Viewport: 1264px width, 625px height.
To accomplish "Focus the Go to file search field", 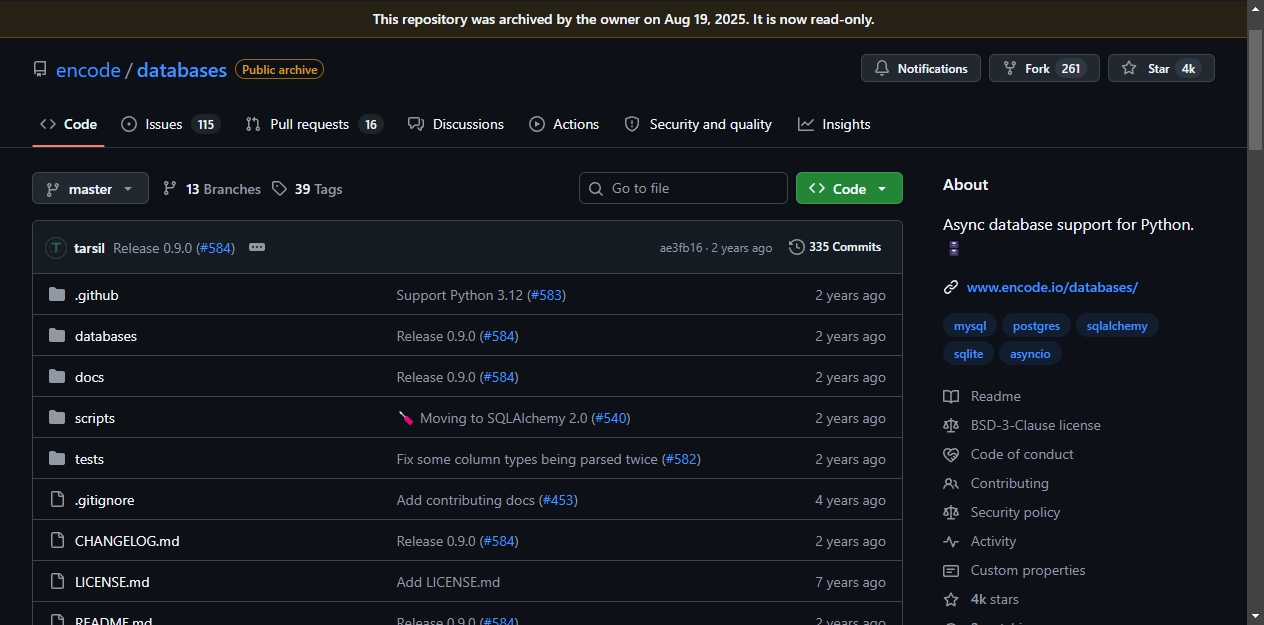I will coord(683,188).
